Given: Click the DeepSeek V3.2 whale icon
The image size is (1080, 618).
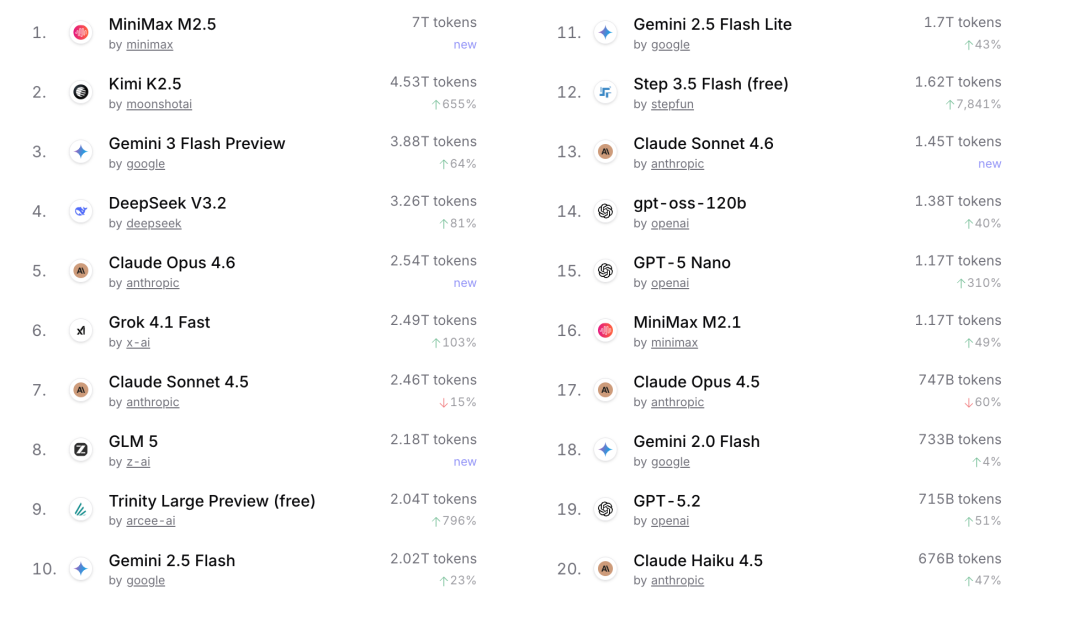Looking at the screenshot, I should [x=81, y=211].
